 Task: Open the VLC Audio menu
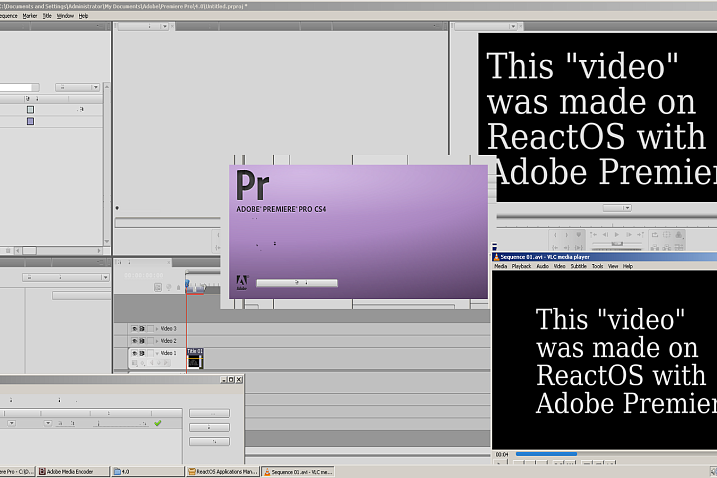pos(542,266)
